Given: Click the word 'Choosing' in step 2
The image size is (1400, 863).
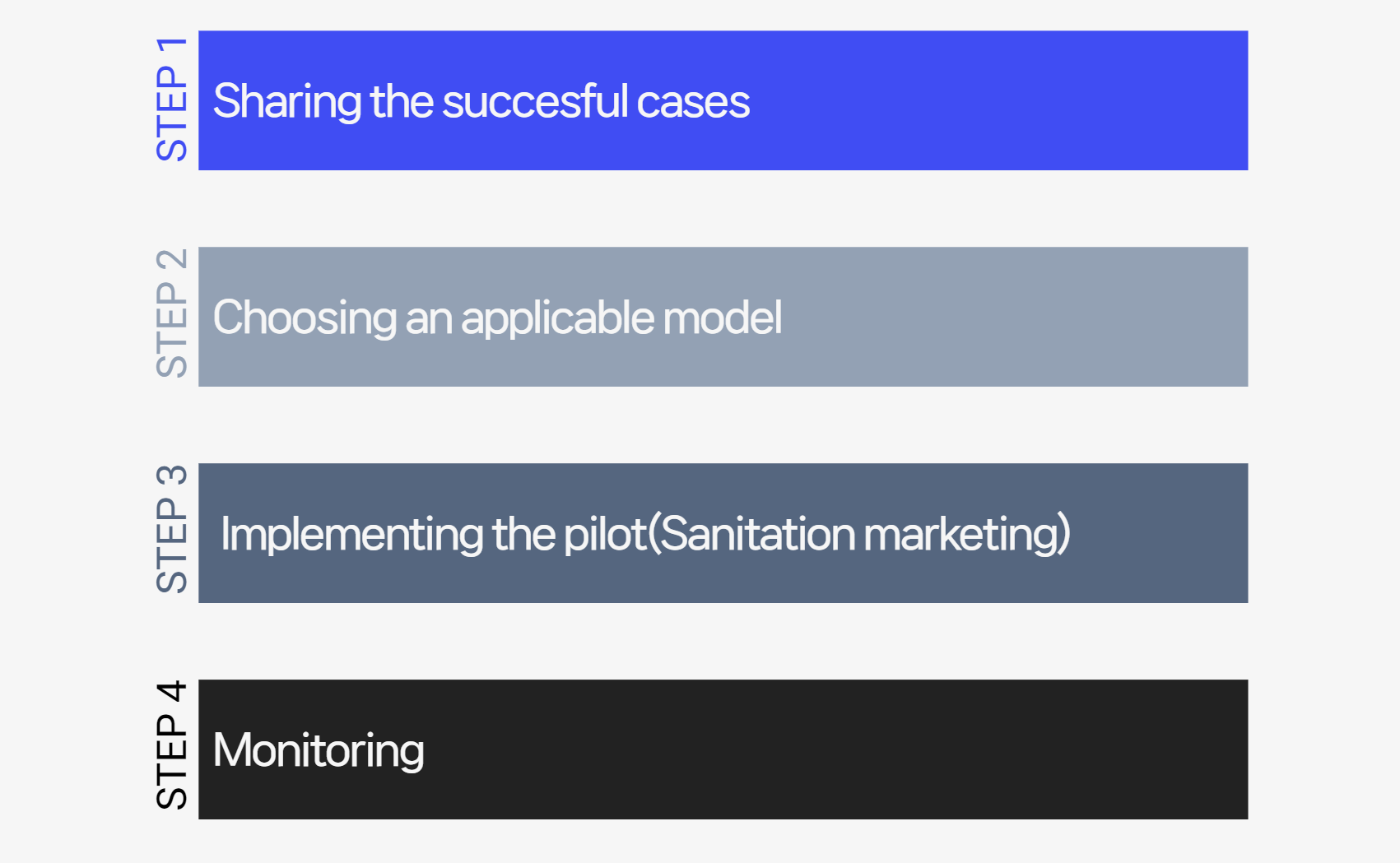Looking at the screenshot, I should tap(305, 318).
